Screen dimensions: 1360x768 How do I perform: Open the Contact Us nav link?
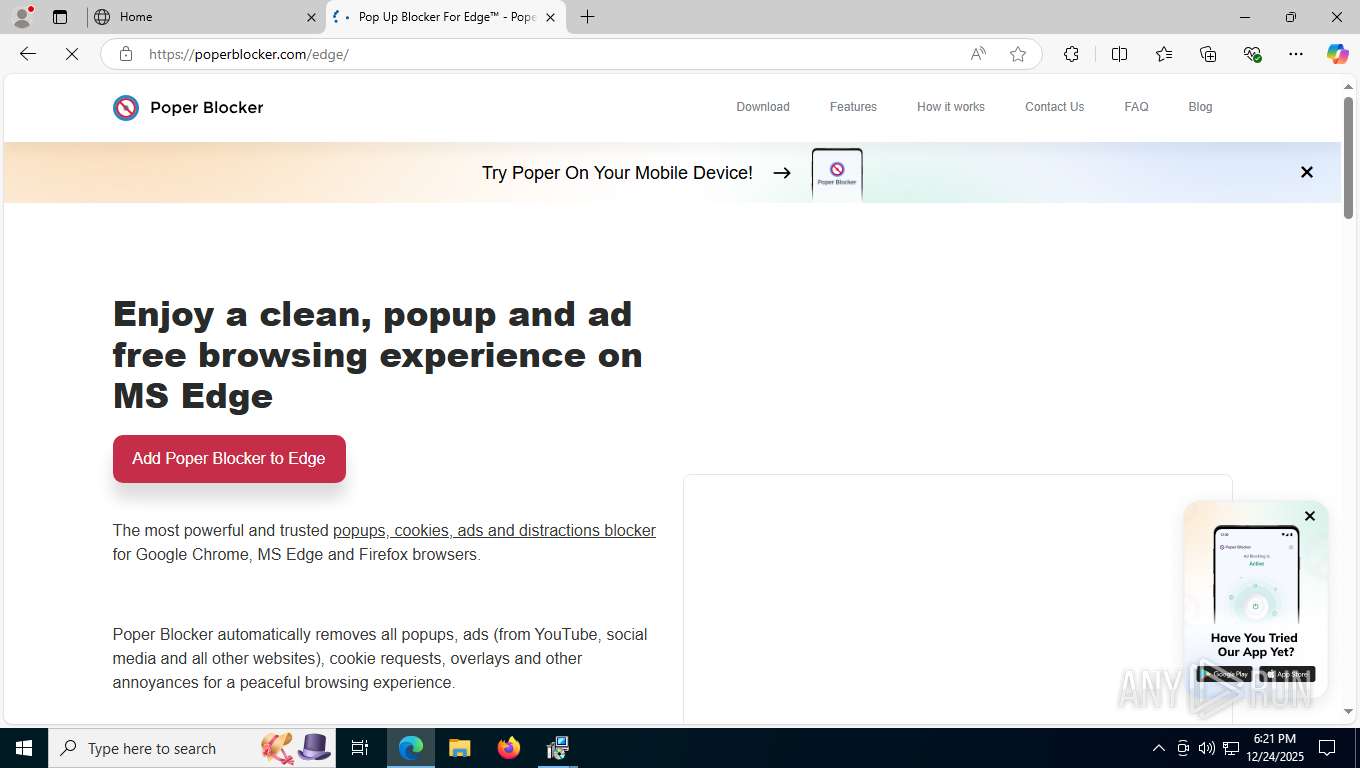[1054, 107]
